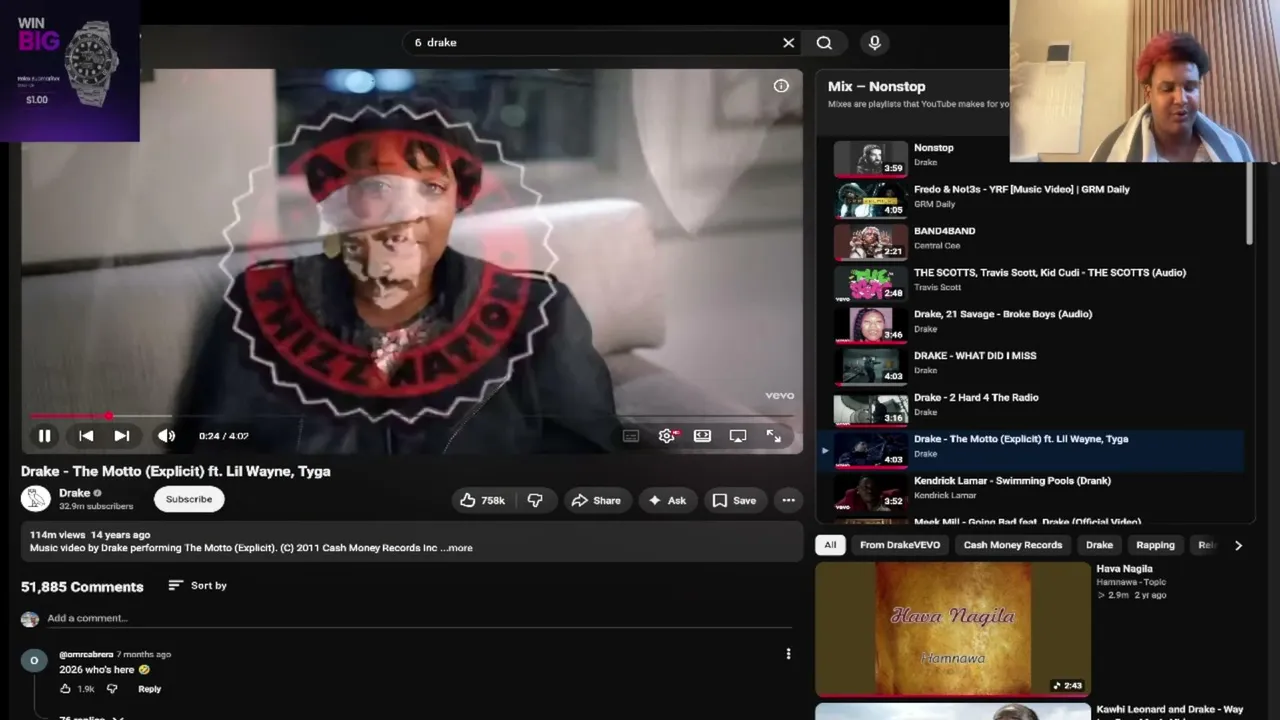Open the Kawhi Leonard and Drake video
1280x720 pixels.
coord(1169,711)
